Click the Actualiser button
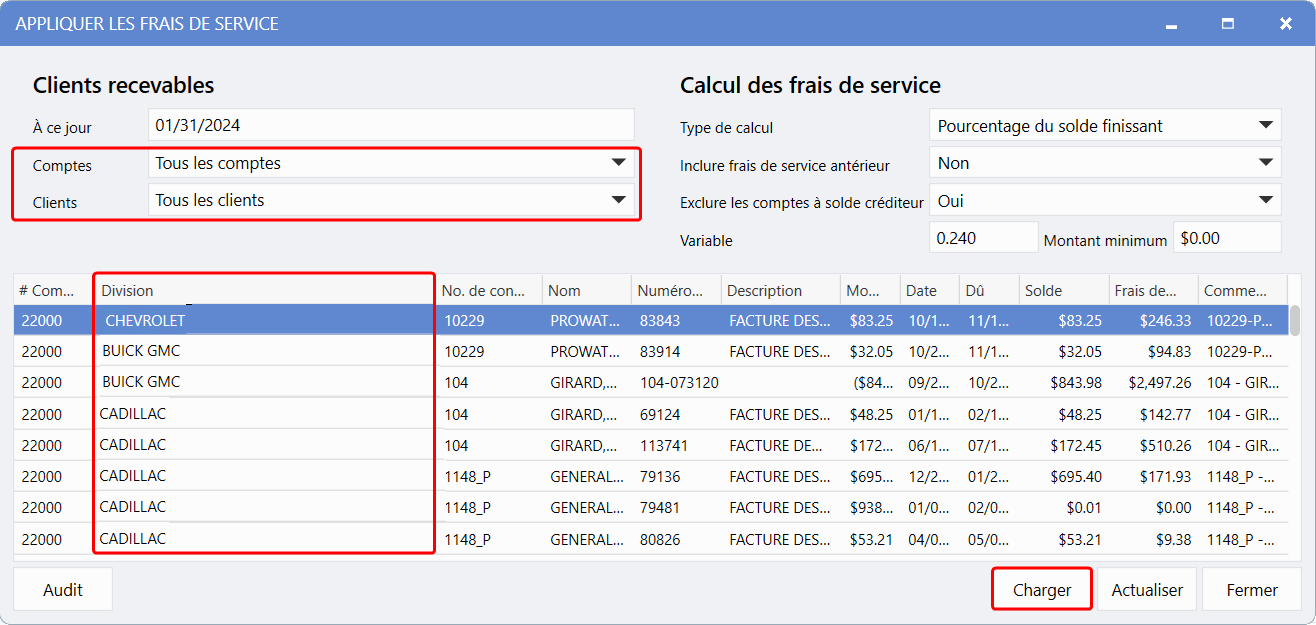The height and width of the screenshot is (625, 1316). [1147, 590]
